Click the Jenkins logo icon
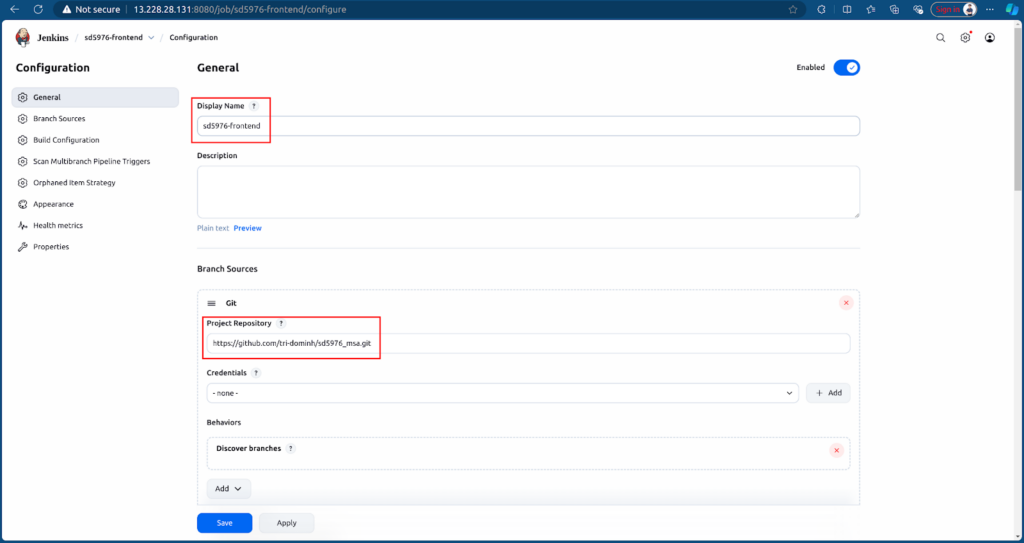 click(23, 38)
